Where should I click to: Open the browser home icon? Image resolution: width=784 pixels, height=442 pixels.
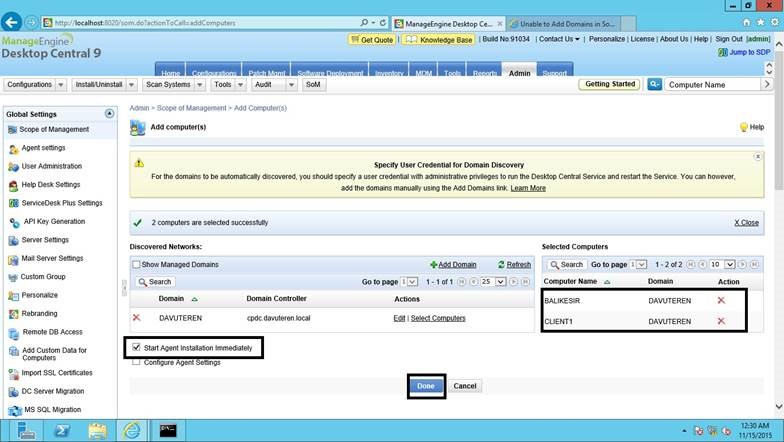(x=746, y=22)
